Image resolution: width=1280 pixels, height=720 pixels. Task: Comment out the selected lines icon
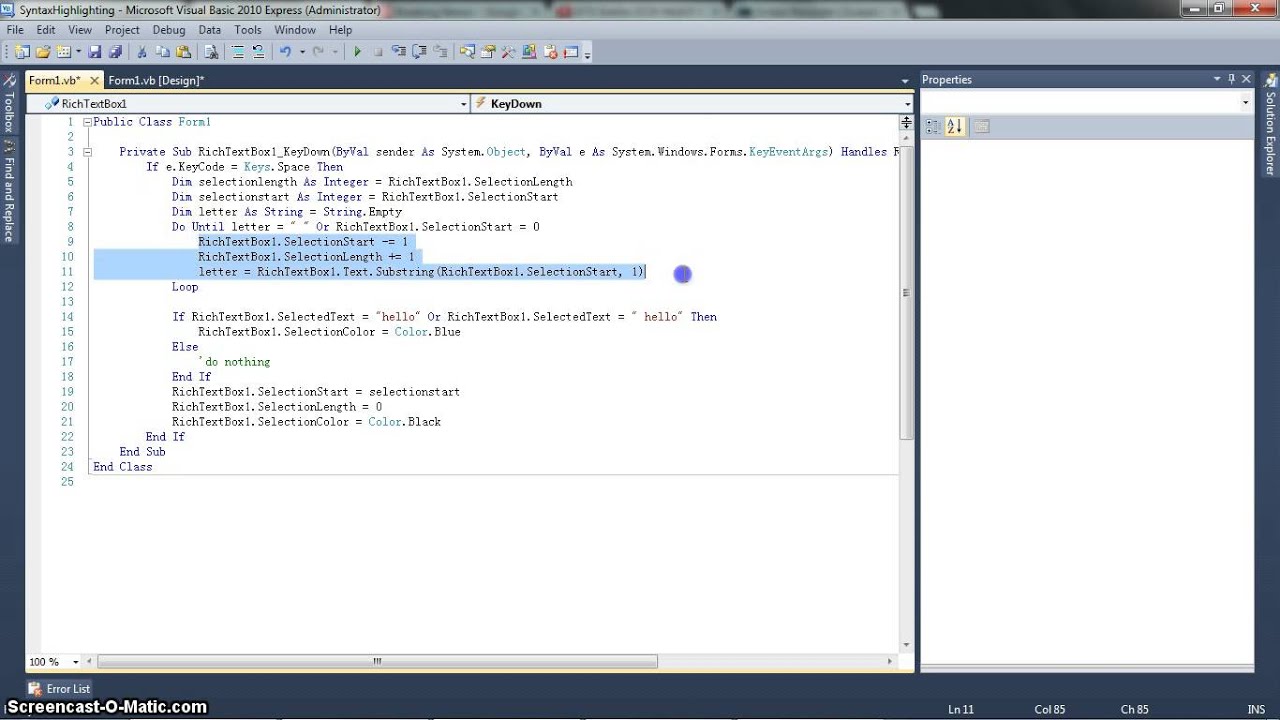[237, 52]
